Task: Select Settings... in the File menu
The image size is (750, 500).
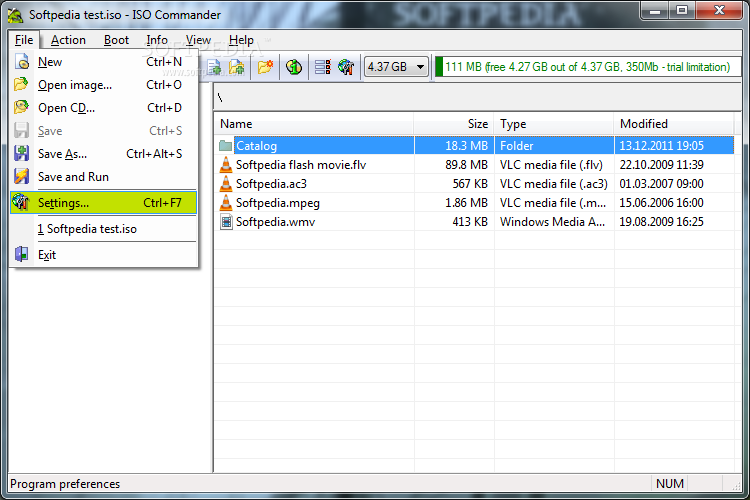Action: [103, 202]
